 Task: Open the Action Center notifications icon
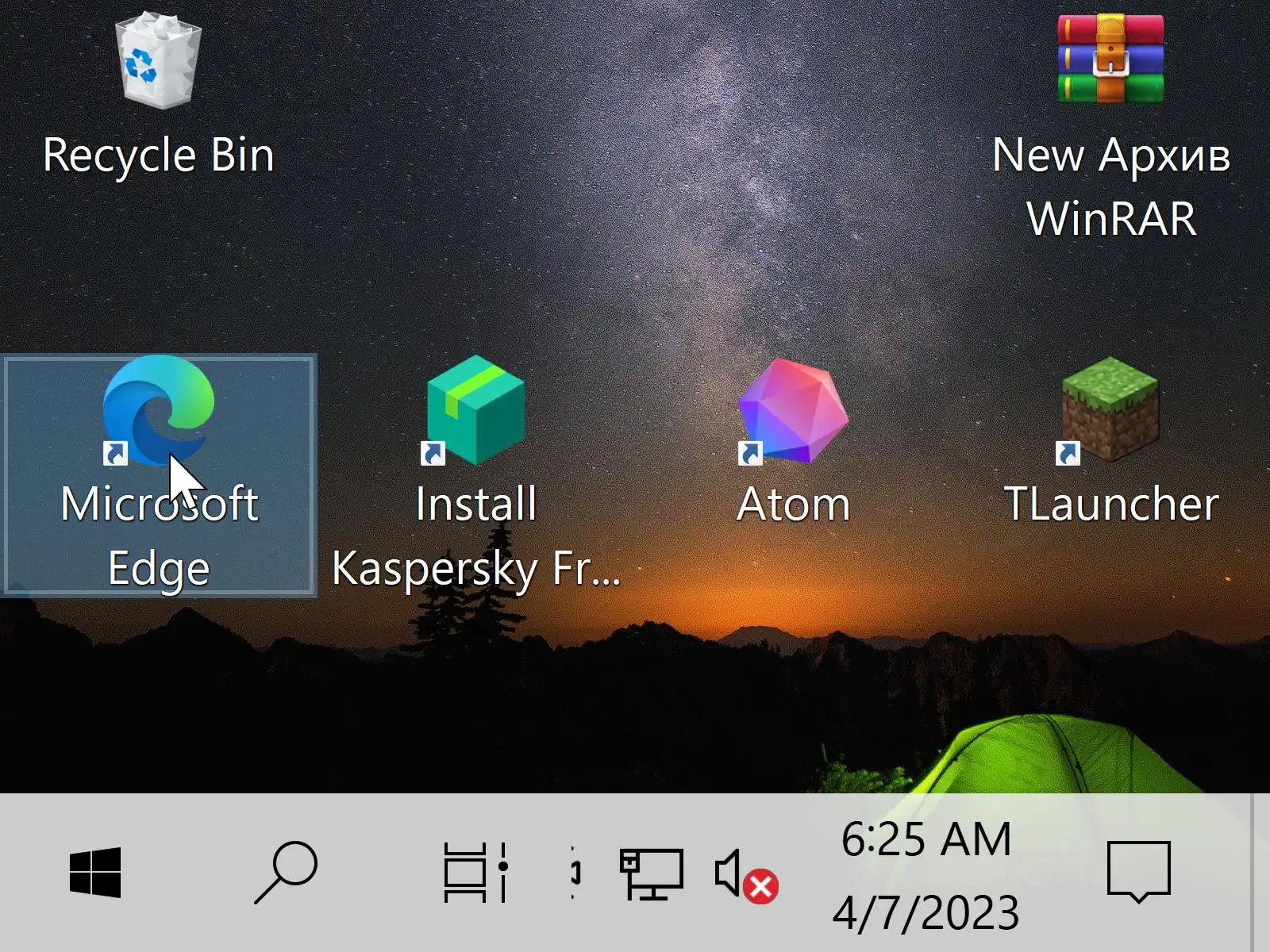pos(1139,873)
